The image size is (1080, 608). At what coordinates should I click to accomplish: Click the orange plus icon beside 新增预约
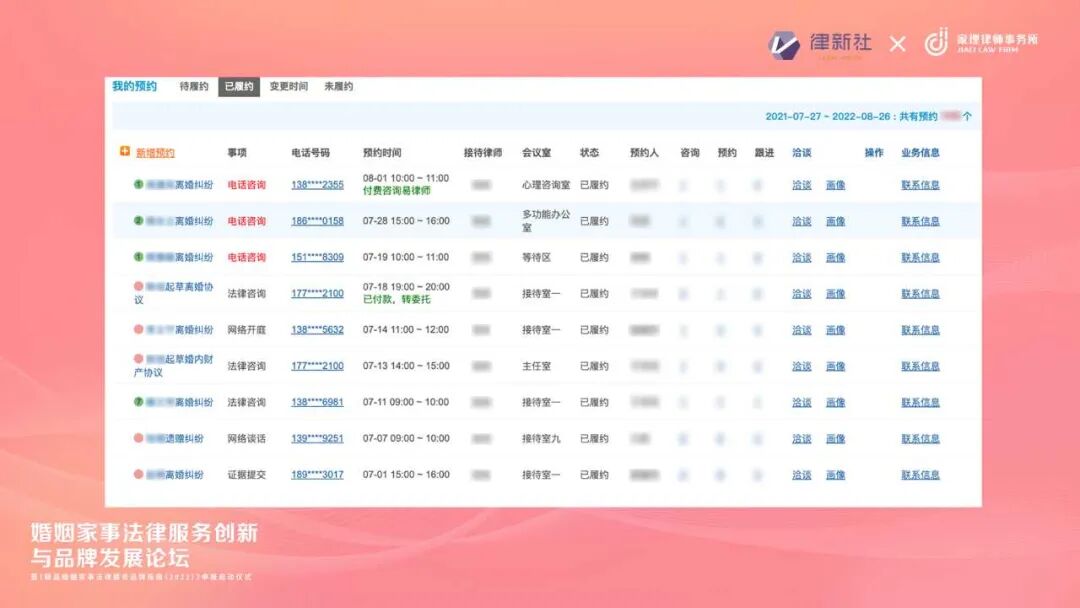tap(123, 151)
